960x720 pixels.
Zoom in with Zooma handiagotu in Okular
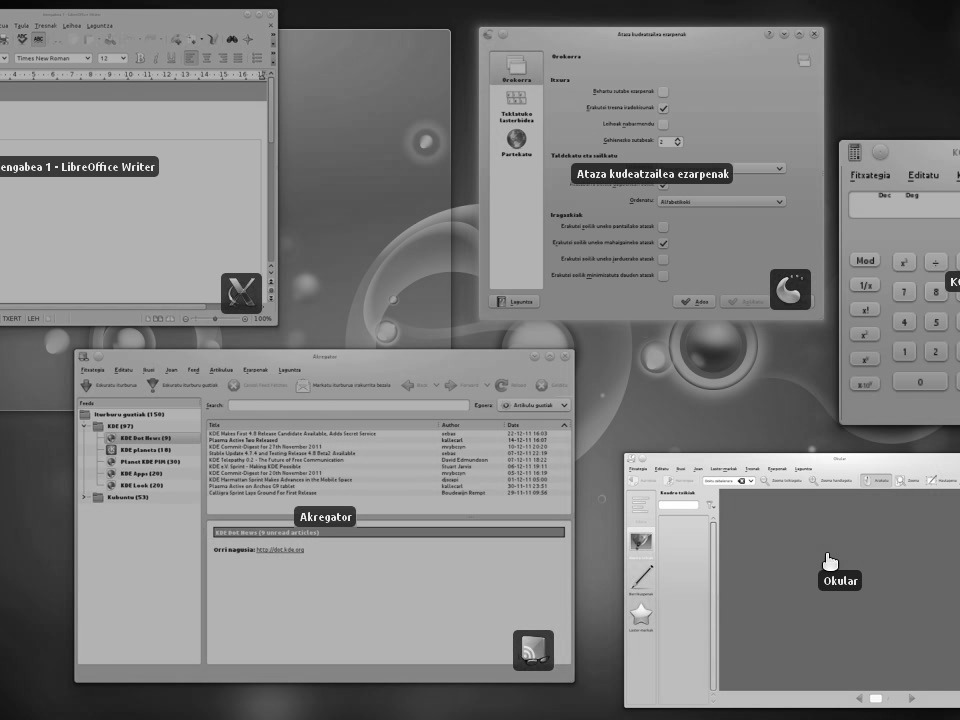click(x=830, y=481)
